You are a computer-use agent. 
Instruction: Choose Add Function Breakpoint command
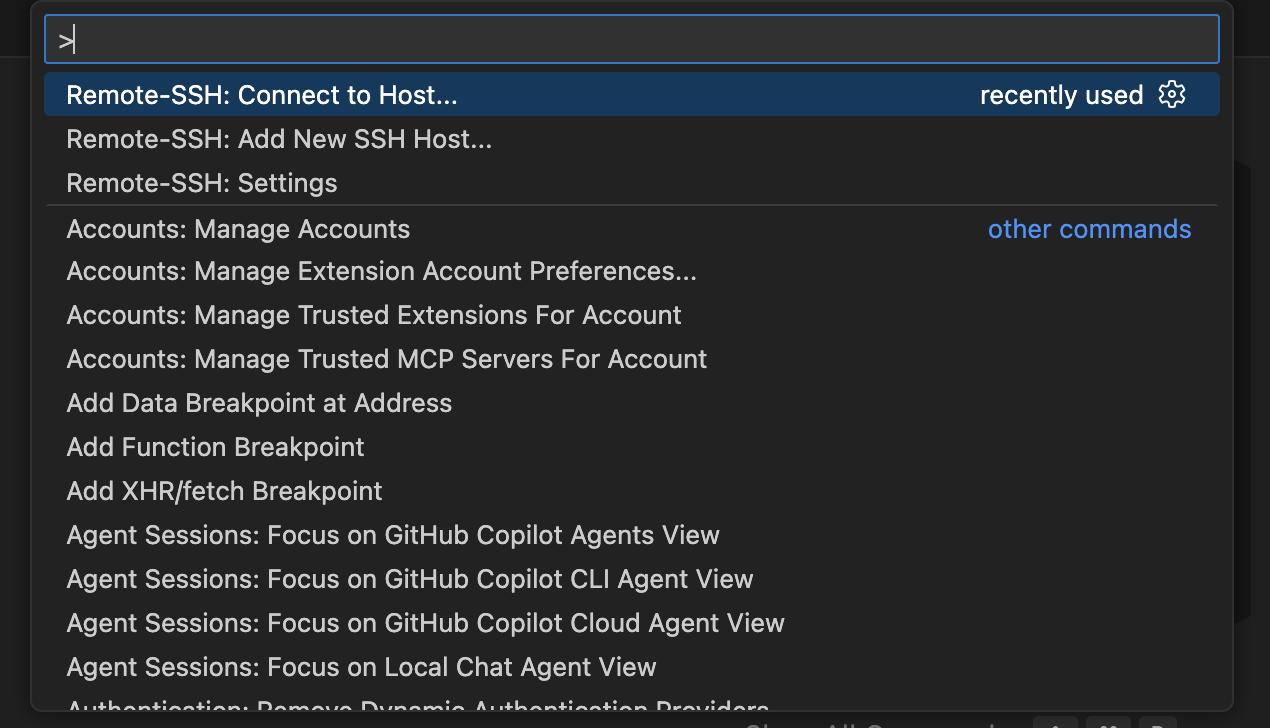click(x=215, y=447)
